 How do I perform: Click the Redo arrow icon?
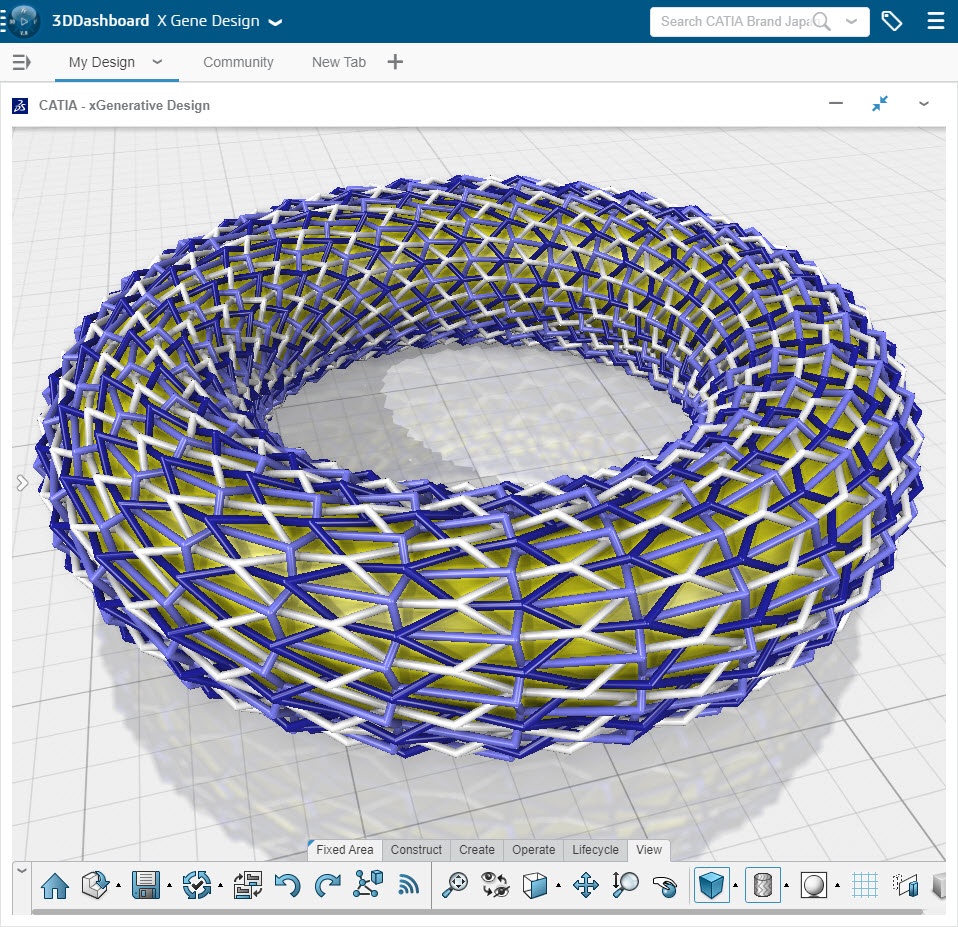point(327,885)
